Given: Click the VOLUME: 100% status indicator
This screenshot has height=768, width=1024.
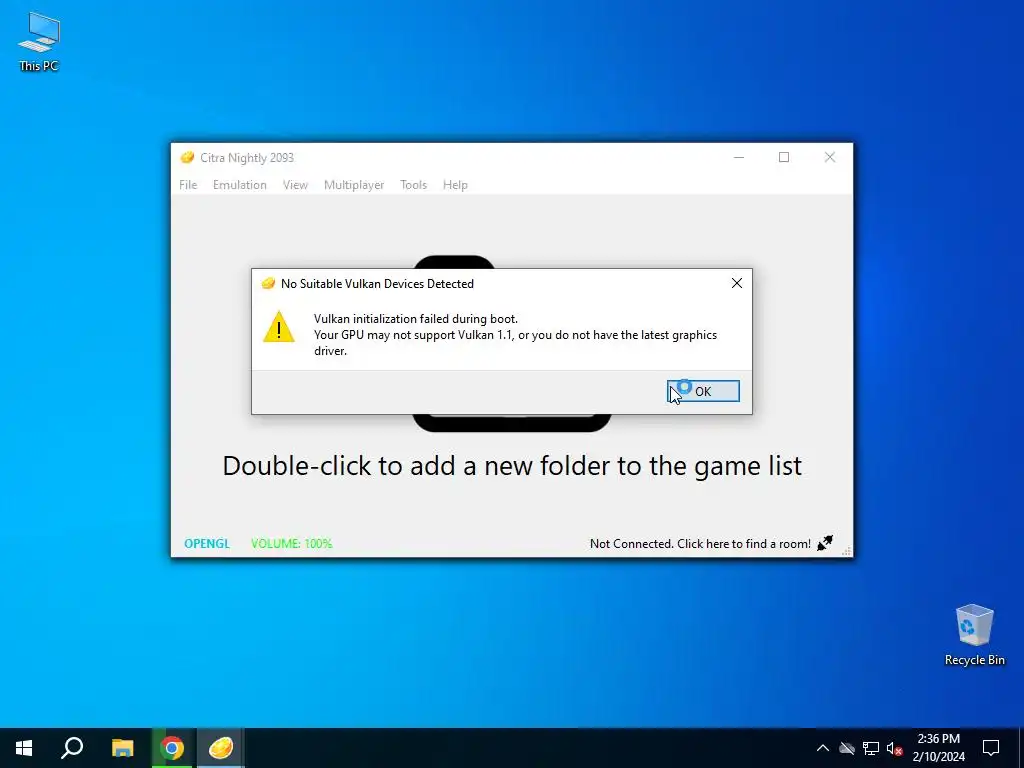Looking at the screenshot, I should [x=292, y=543].
